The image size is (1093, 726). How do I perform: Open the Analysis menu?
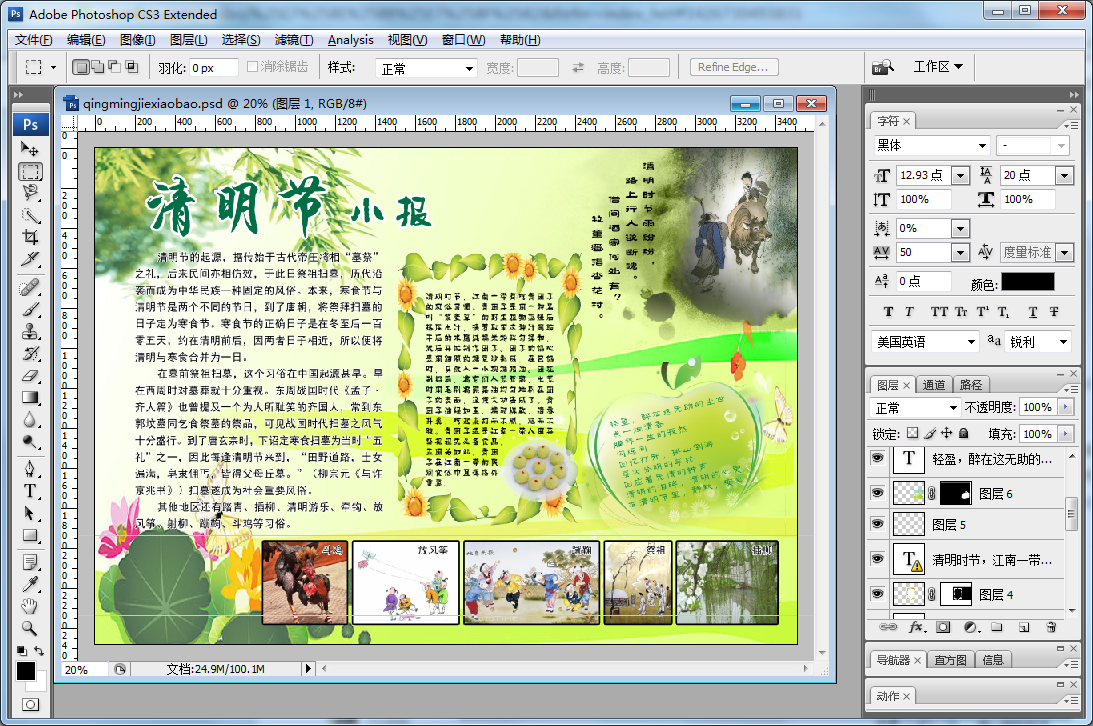point(351,40)
